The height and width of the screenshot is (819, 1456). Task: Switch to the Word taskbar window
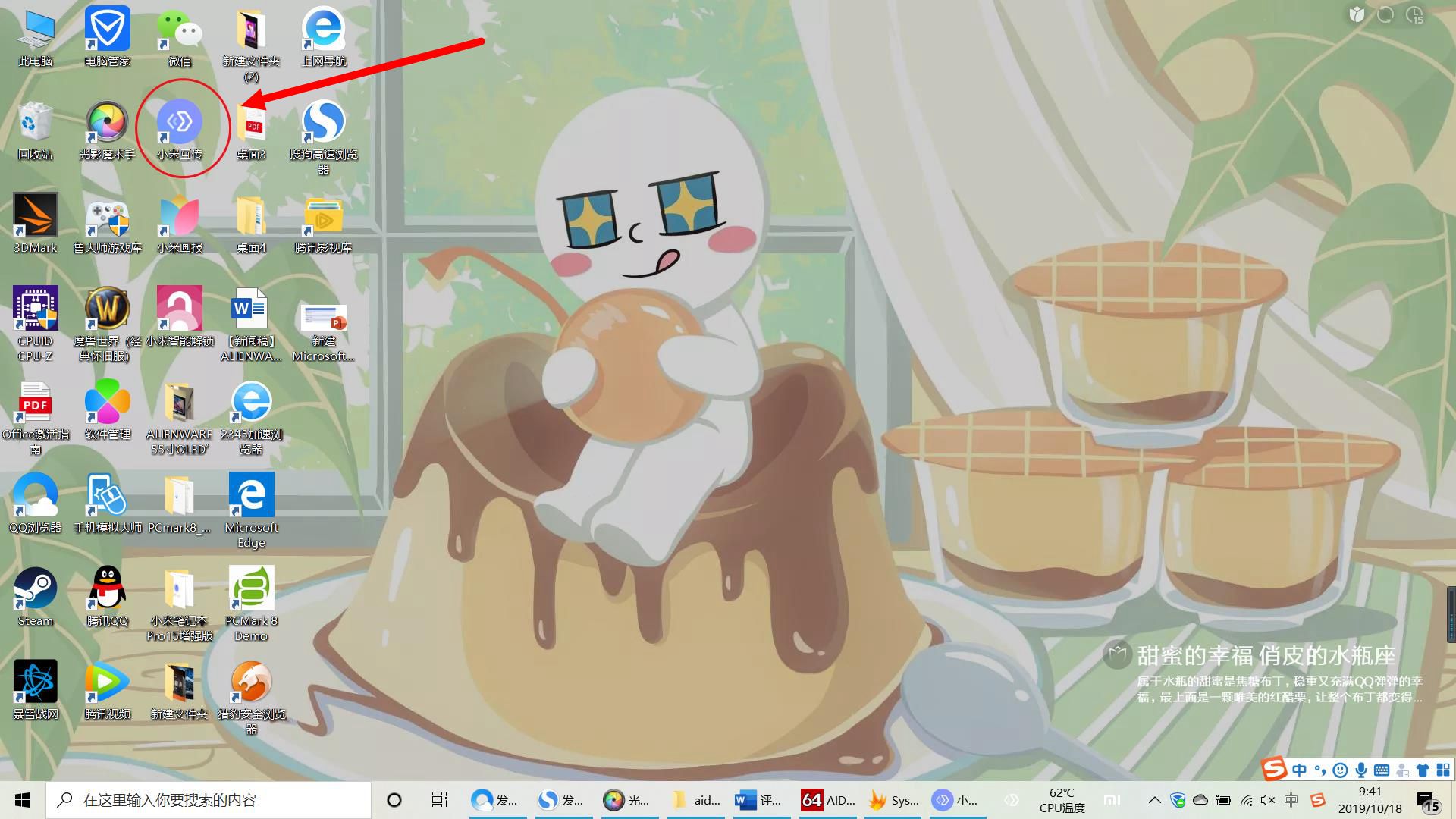(x=758, y=800)
